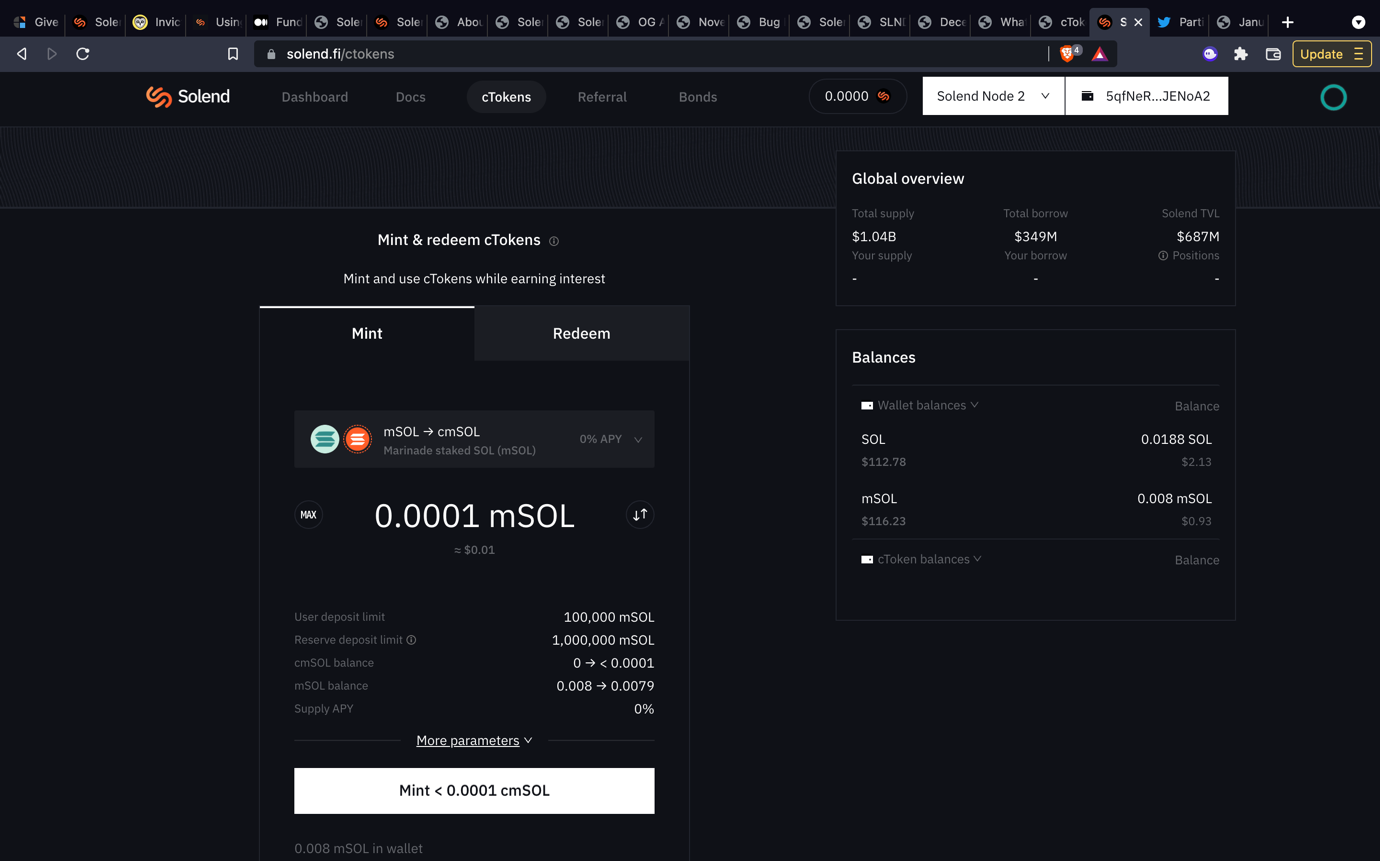
Task: Reload the current page
Action: pyautogui.click(x=83, y=54)
